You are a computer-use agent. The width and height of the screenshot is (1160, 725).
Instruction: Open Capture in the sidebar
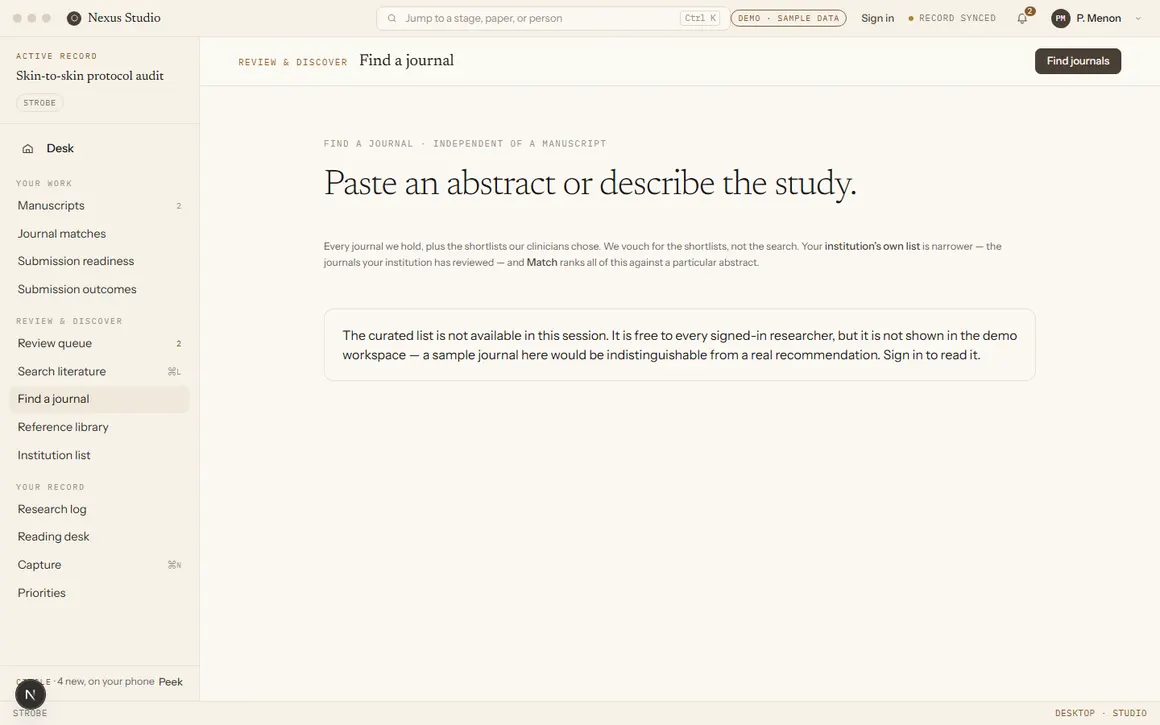point(99,565)
